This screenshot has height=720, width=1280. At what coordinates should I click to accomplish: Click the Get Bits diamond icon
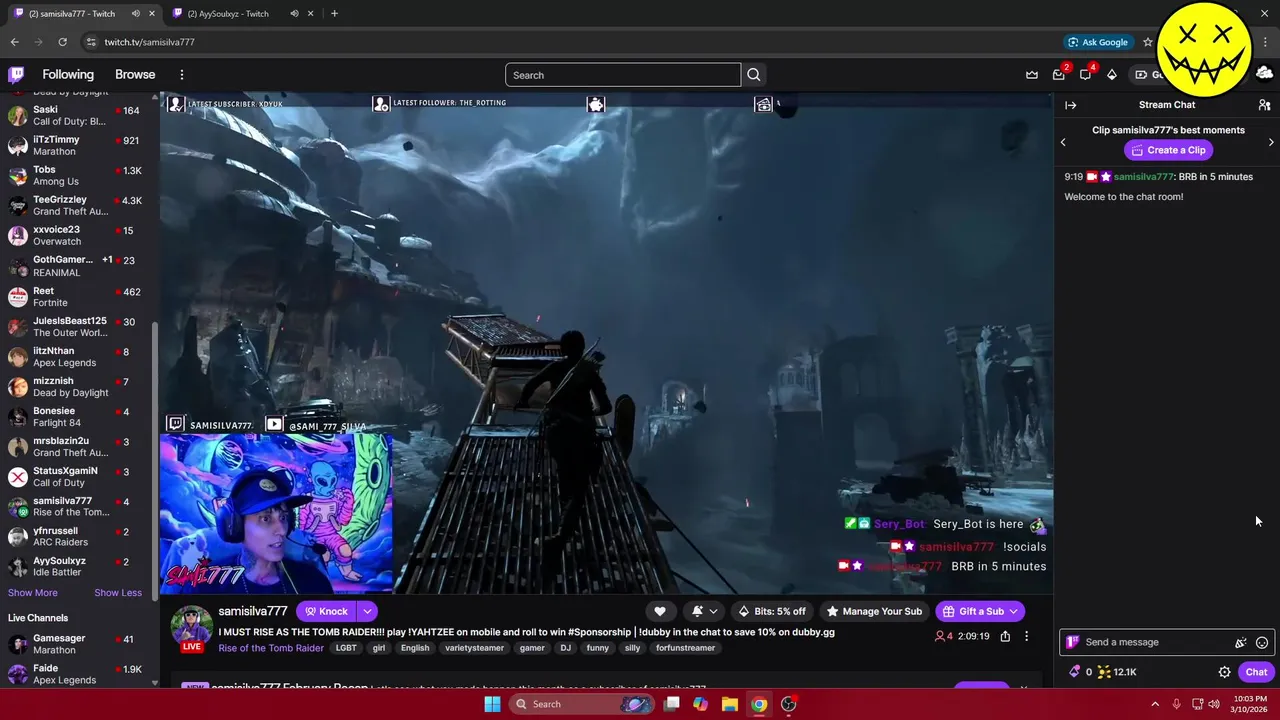click(x=1111, y=75)
